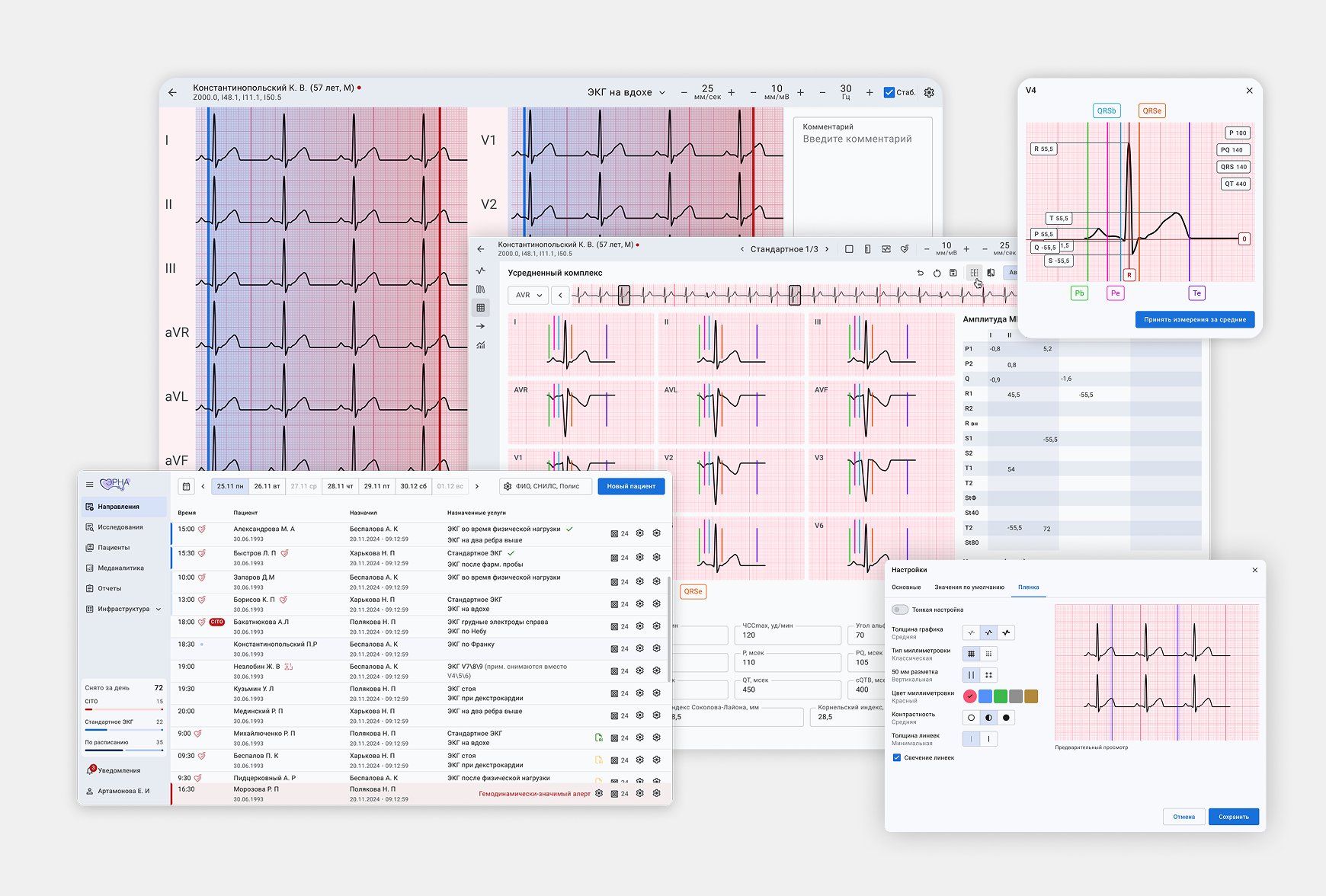Viewport: 1326px width, 896px height.
Task: Click the hamburger menu beside ЭРНА logo
Action: click(89, 485)
